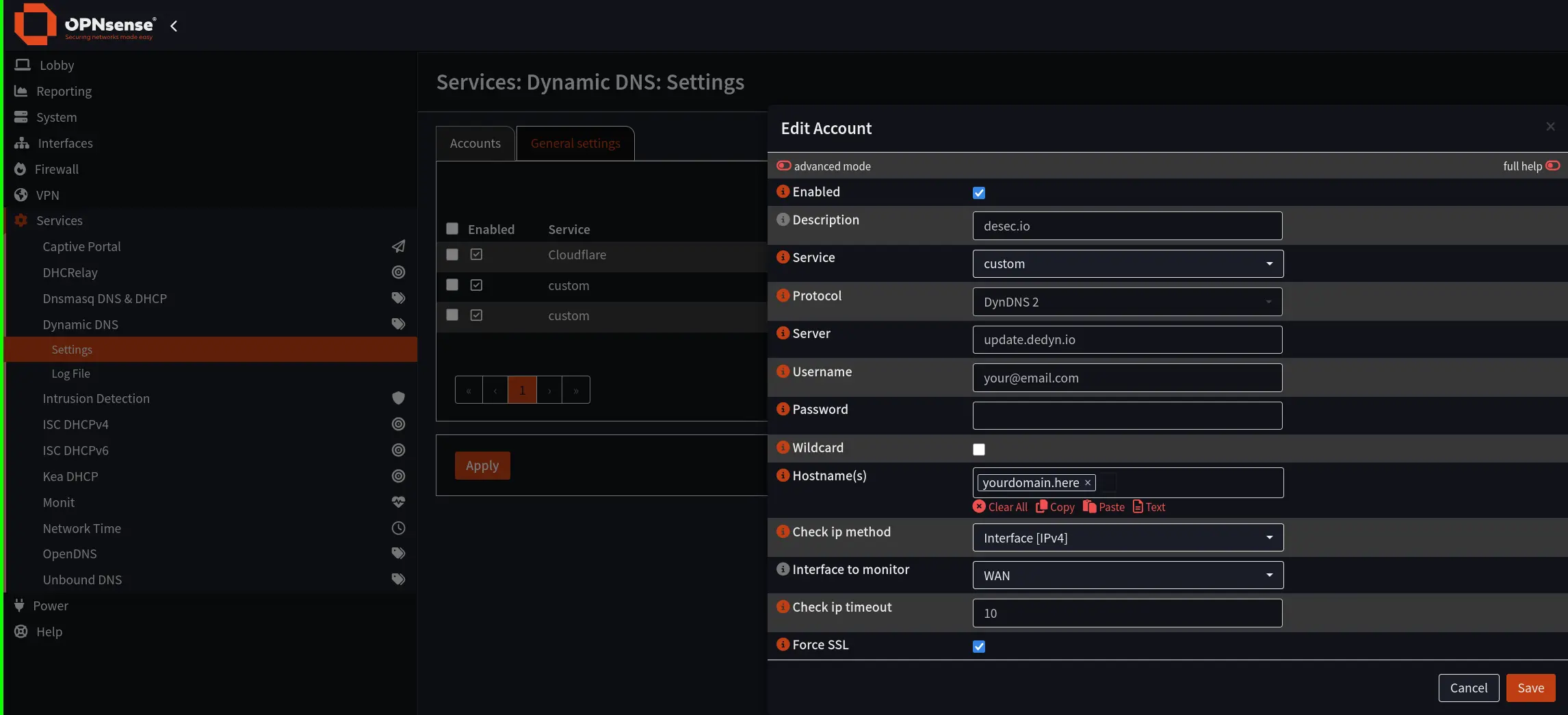Click the info icon beside Wildcard
Viewport: 1568px width, 715px height.
(x=783, y=447)
